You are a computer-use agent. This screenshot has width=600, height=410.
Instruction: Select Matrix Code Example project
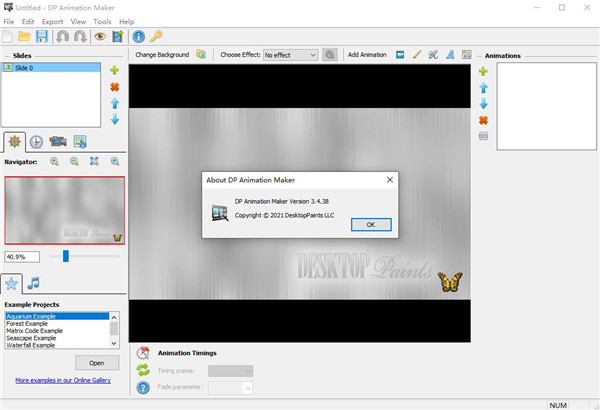[x=57, y=331]
